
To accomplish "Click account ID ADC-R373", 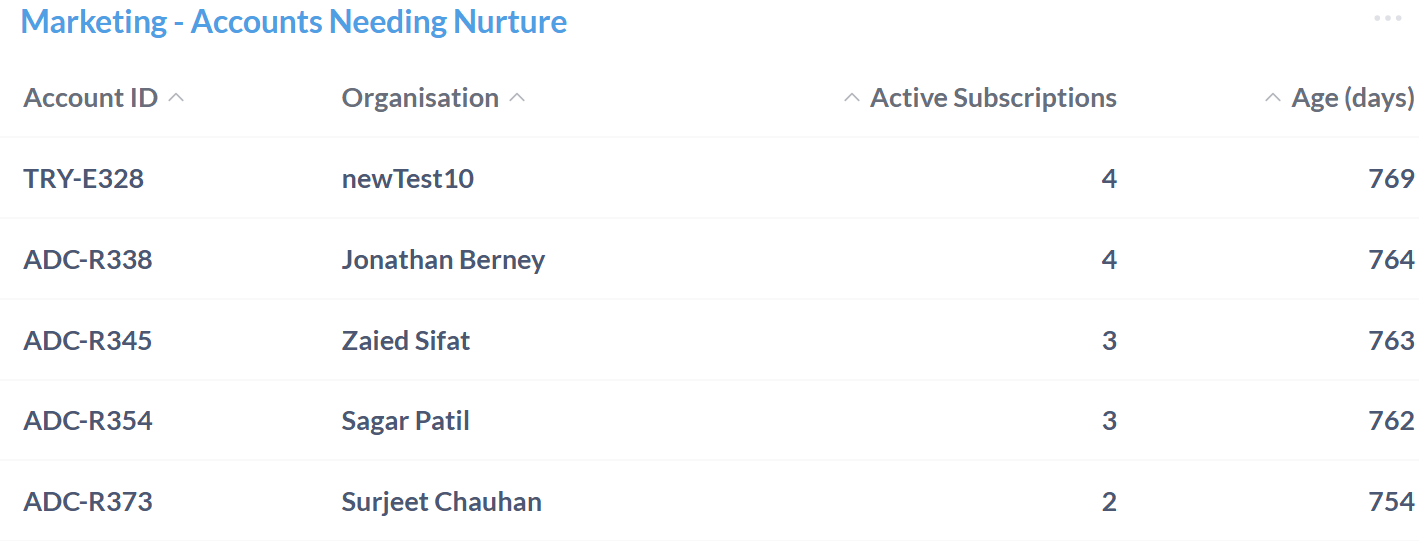I will tap(88, 502).
